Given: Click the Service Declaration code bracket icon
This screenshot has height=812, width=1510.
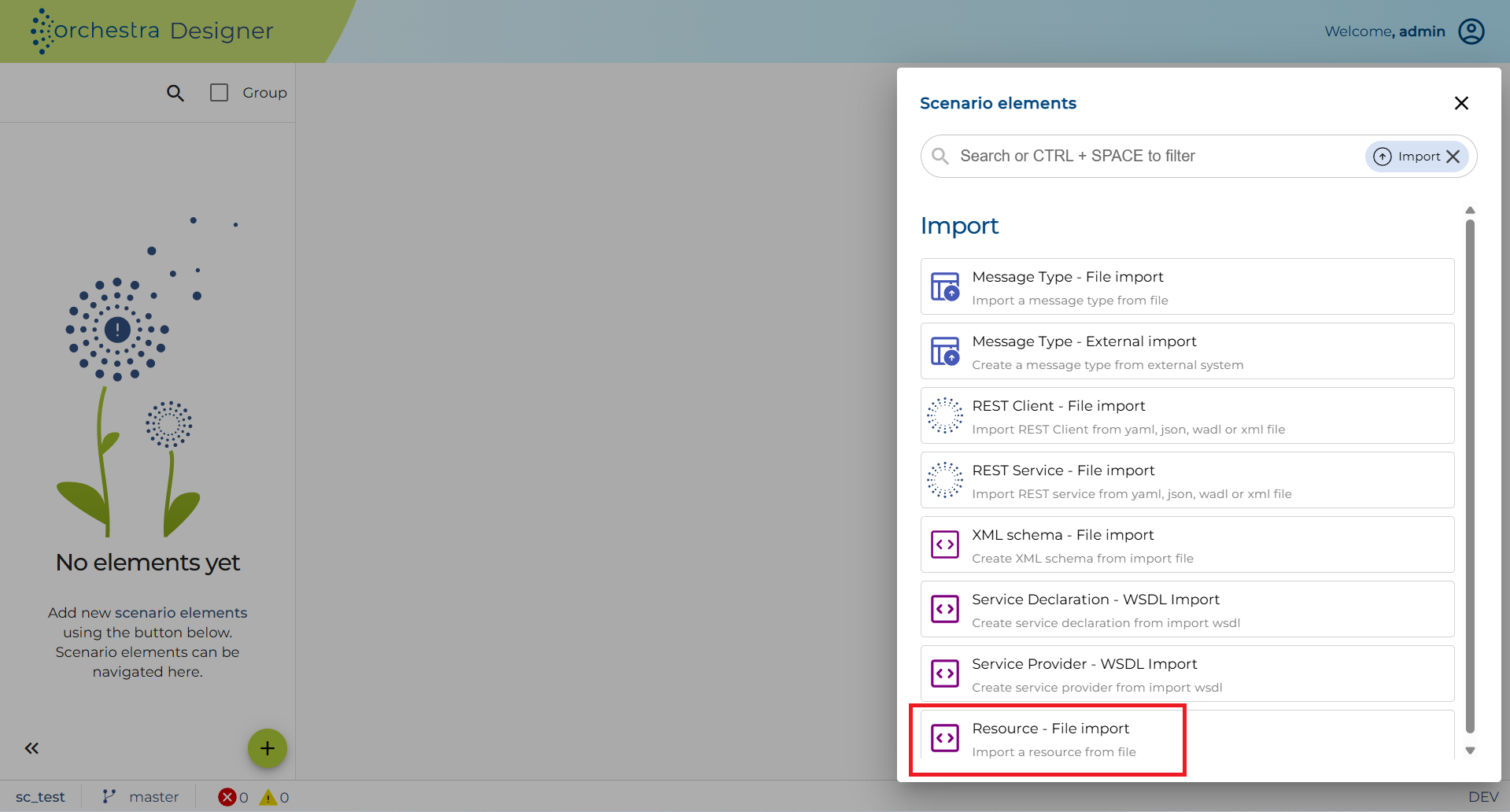Looking at the screenshot, I should [945, 609].
